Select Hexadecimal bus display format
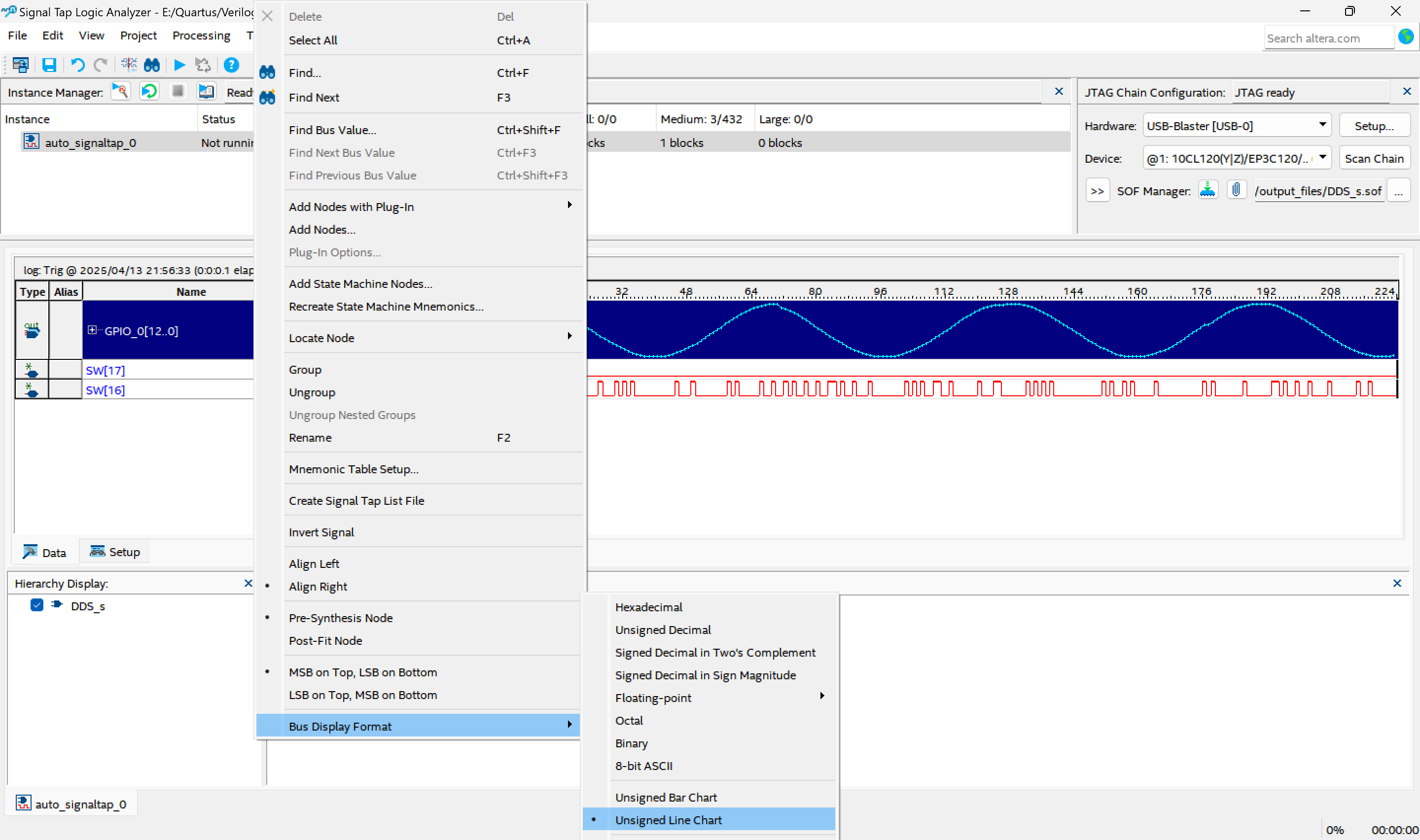1420x840 pixels. tap(648, 607)
